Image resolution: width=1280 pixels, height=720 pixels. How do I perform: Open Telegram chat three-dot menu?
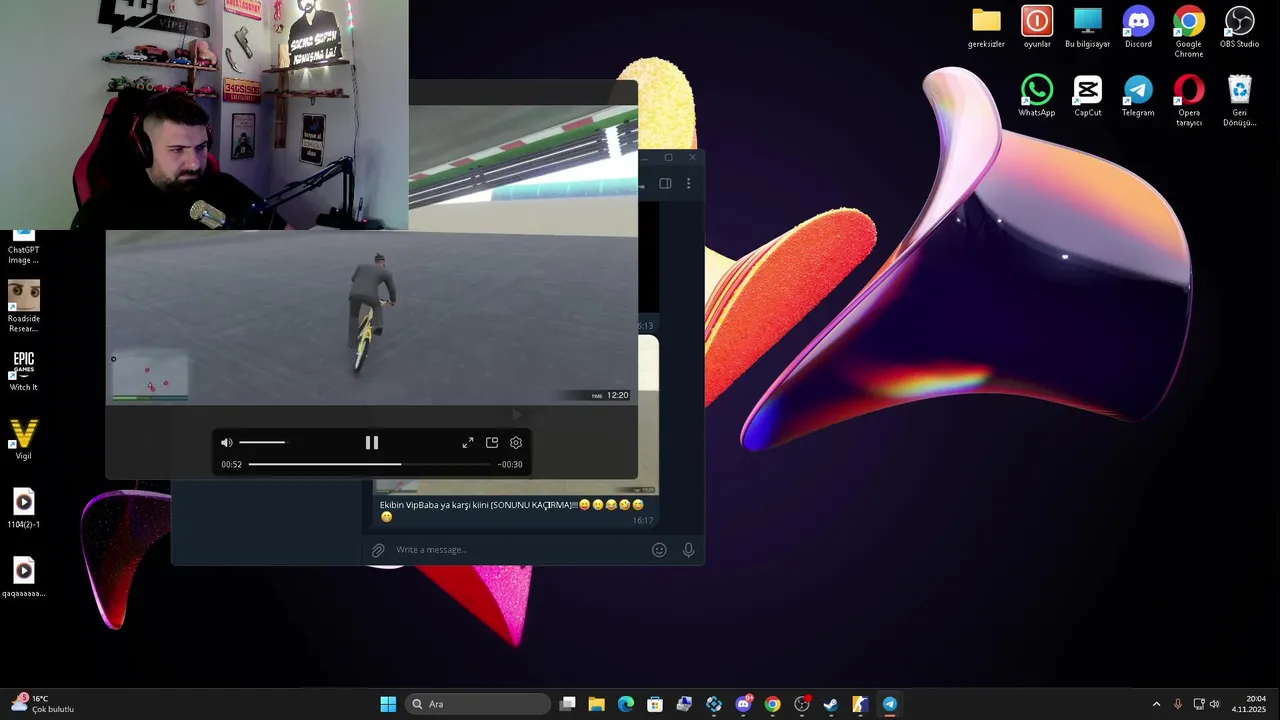click(688, 183)
